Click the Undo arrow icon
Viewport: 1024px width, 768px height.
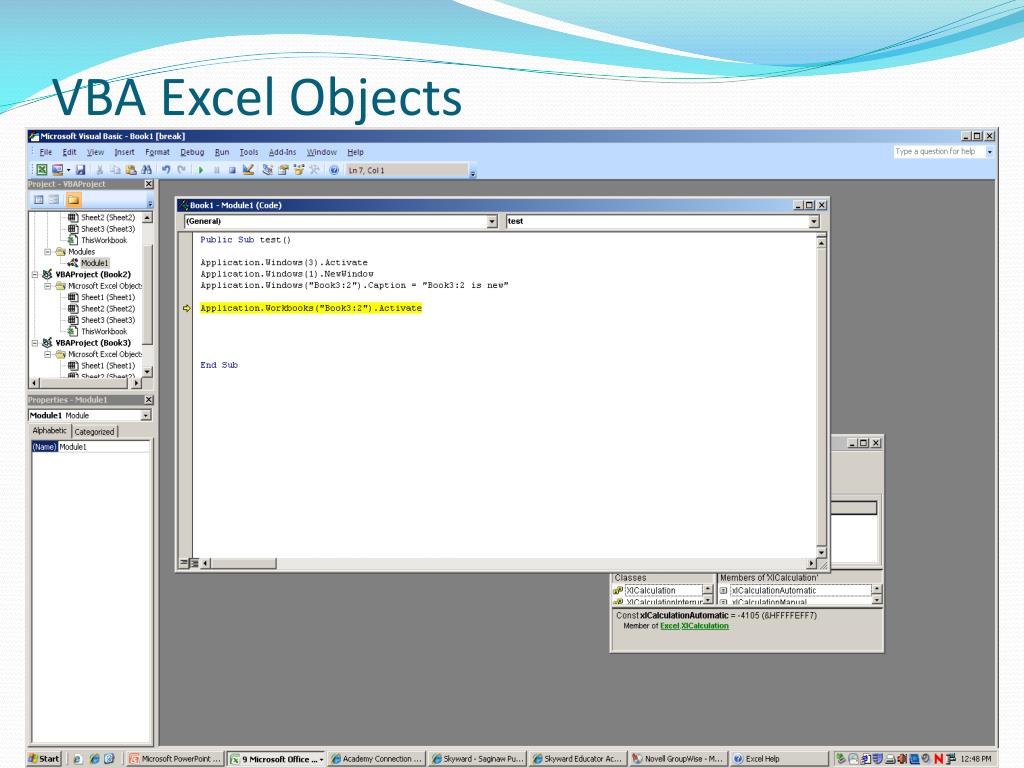[166, 170]
